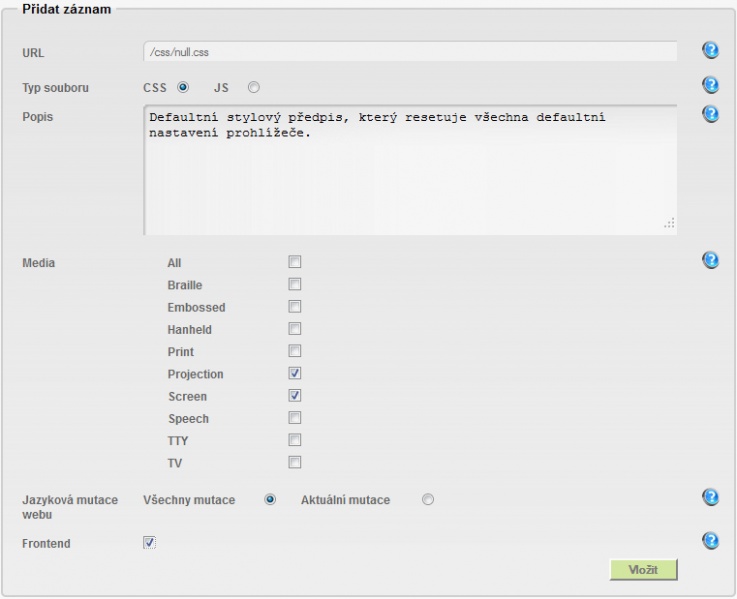Click the Vložit submit button
This screenshot has width=737, height=599.
click(x=643, y=570)
